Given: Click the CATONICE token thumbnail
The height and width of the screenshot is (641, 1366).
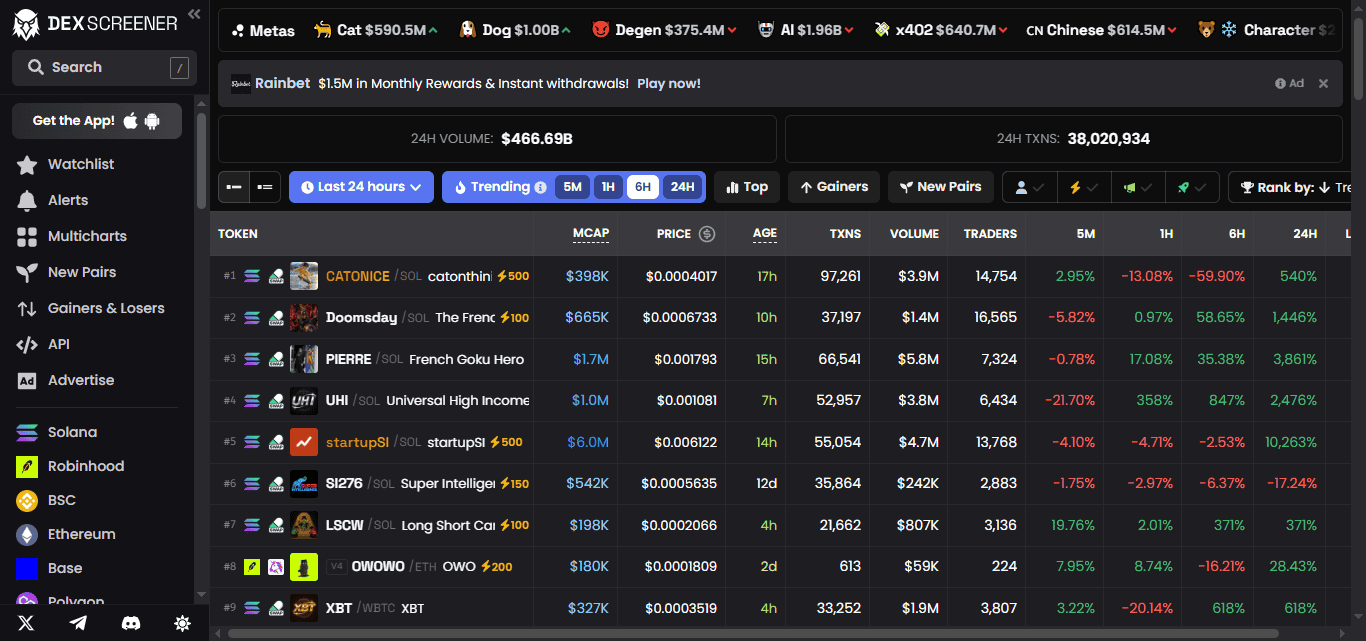Looking at the screenshot, I should (304, 276).
